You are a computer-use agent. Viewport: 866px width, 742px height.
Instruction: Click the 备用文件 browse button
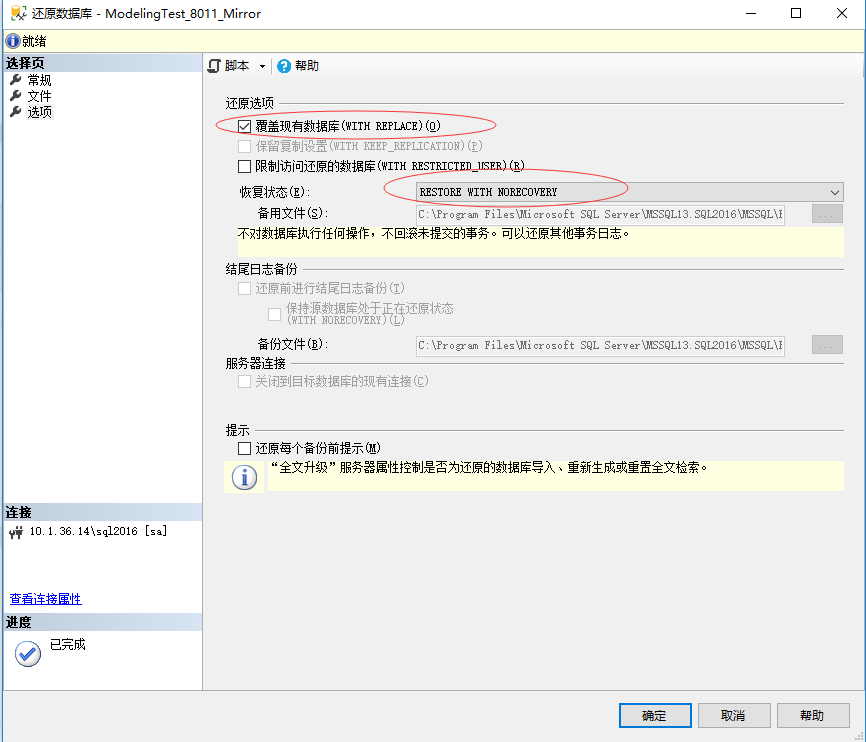(x=829, y=214)
